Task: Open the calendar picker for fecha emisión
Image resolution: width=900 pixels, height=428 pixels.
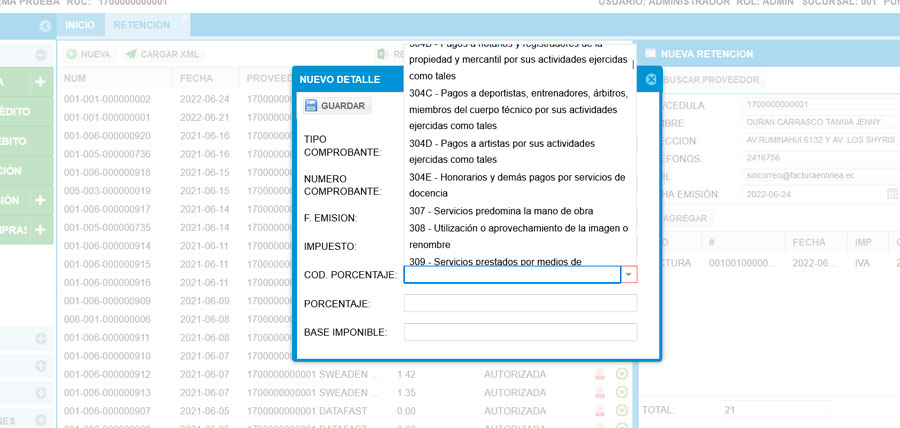Action: coord(893,194)
